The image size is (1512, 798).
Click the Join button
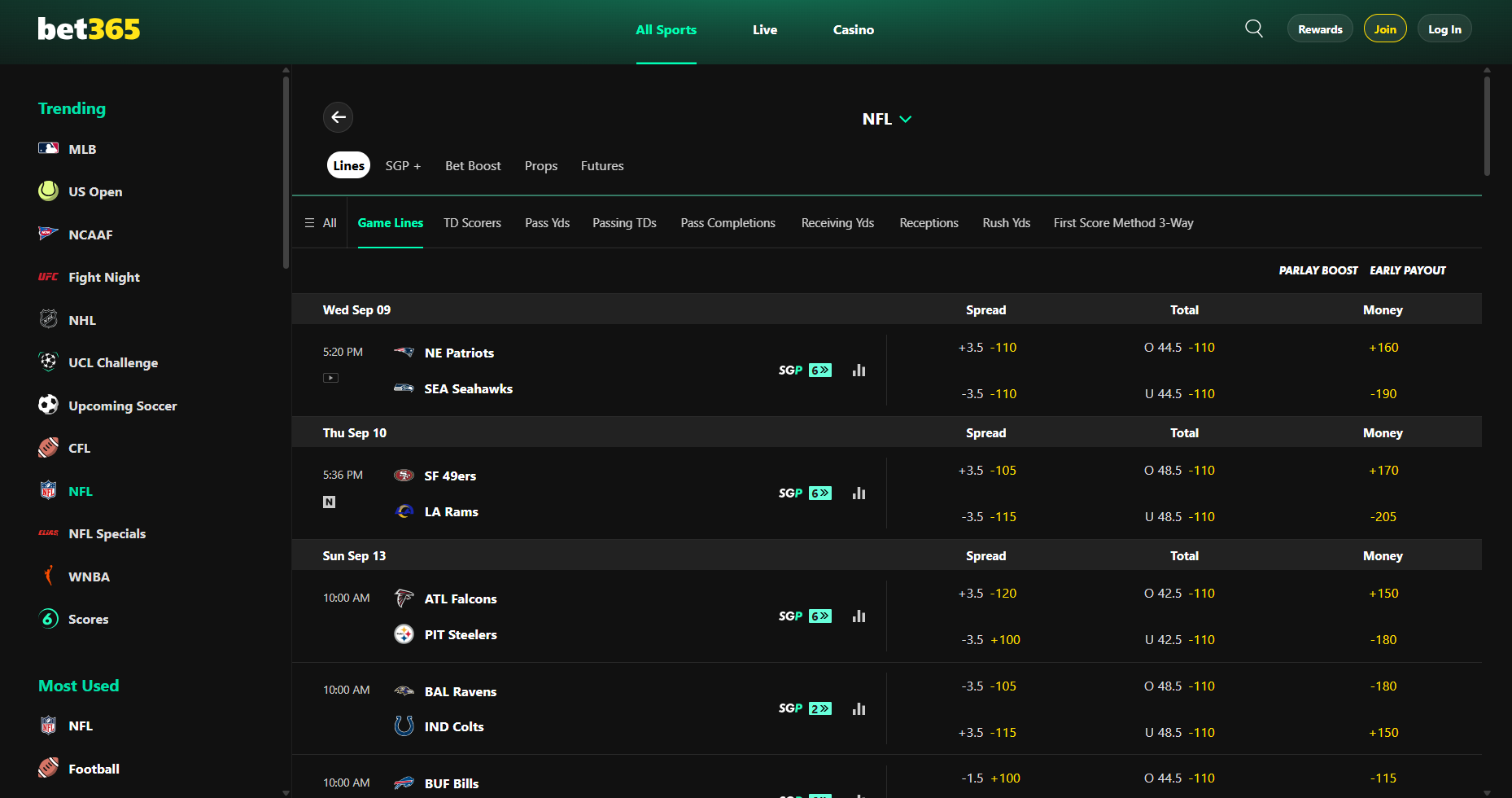(x=1385, y=28)
